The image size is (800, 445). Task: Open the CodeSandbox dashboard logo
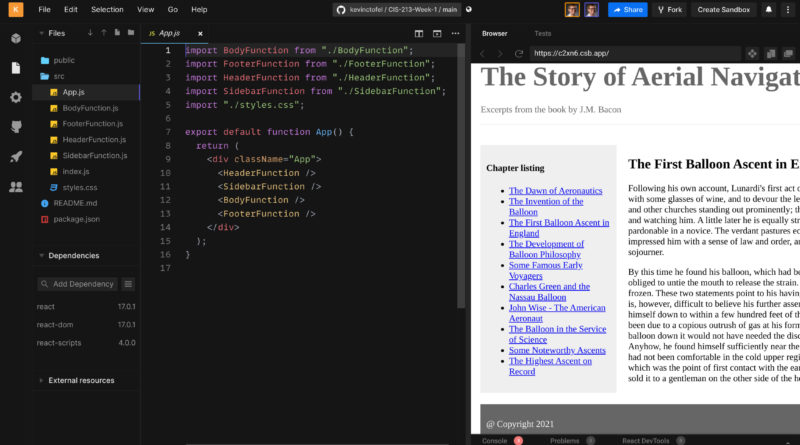pos(16,9)
